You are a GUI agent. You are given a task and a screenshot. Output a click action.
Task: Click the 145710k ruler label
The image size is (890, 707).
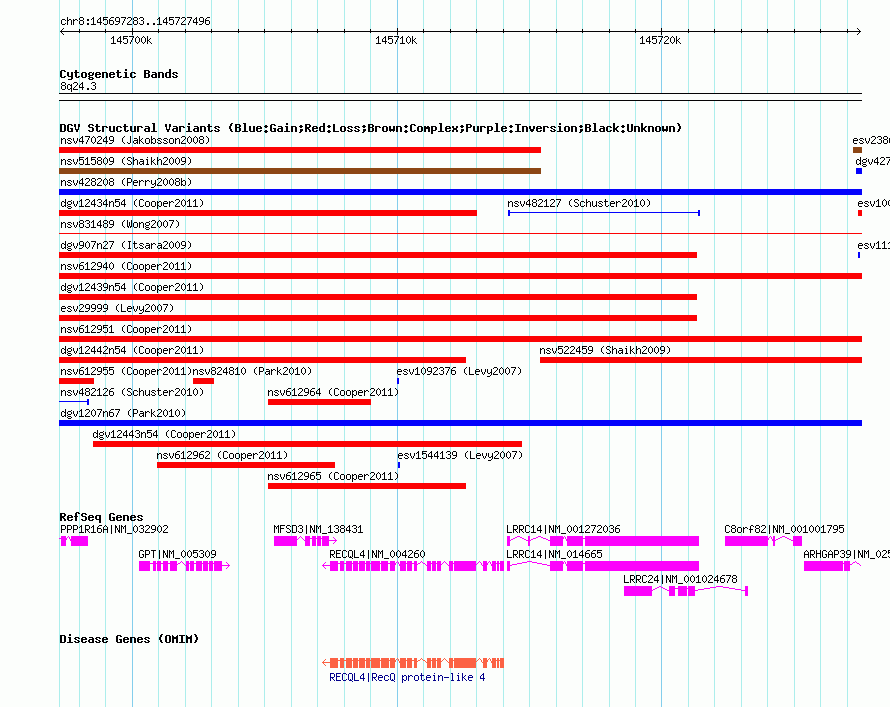click(x=396, y=40)
